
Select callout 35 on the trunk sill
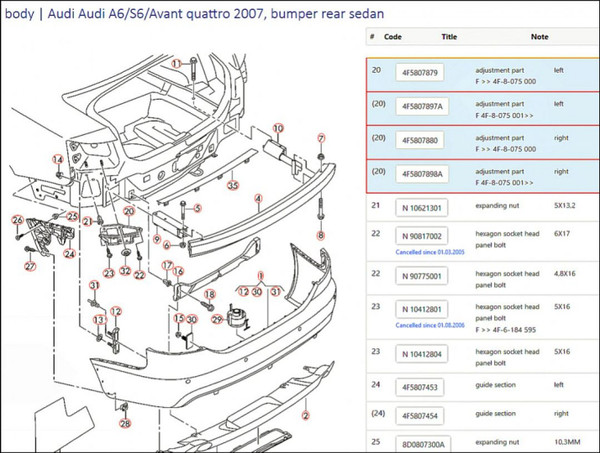pos(233,185)
